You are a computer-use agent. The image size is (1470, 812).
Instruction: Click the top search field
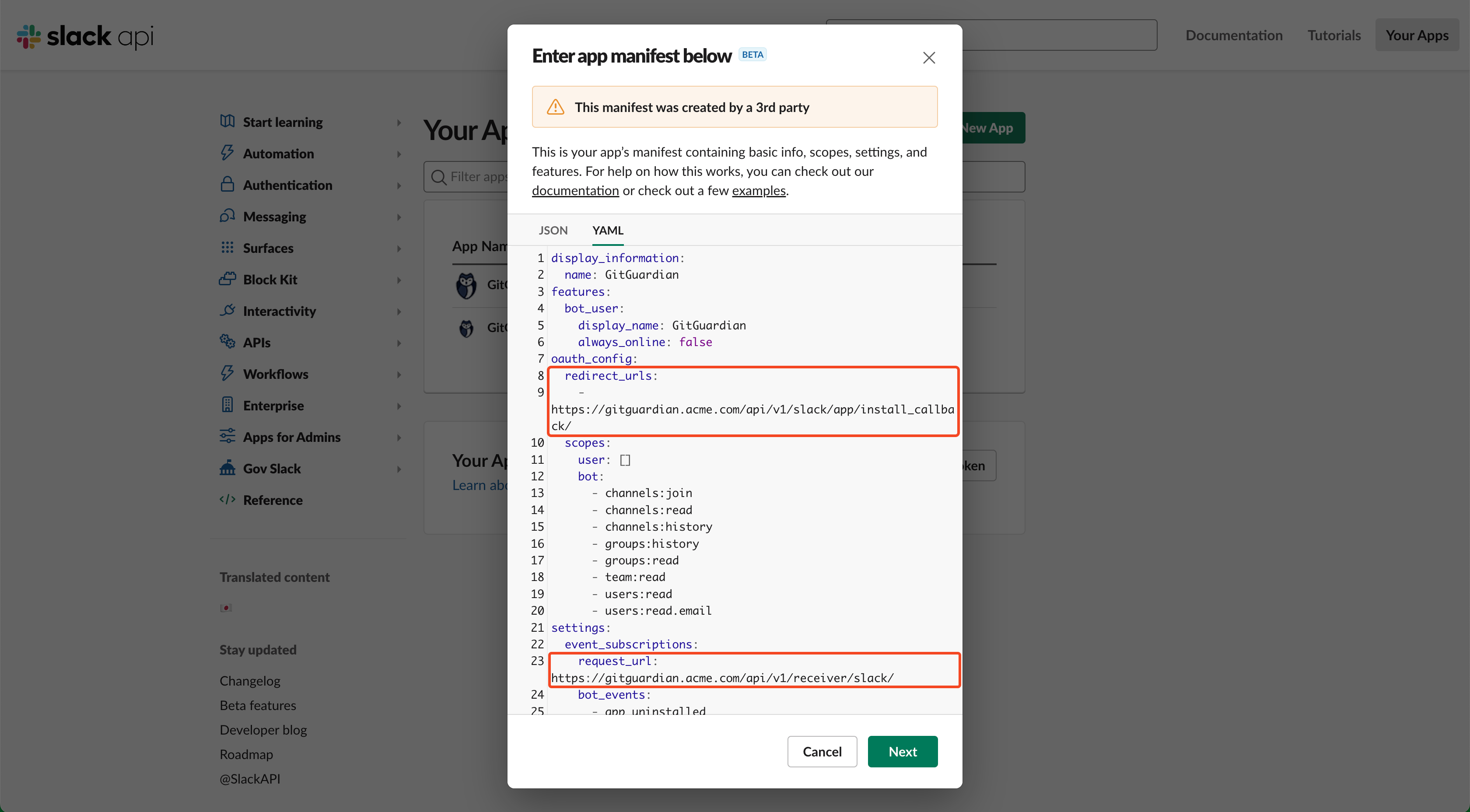tap(1059, 35)
